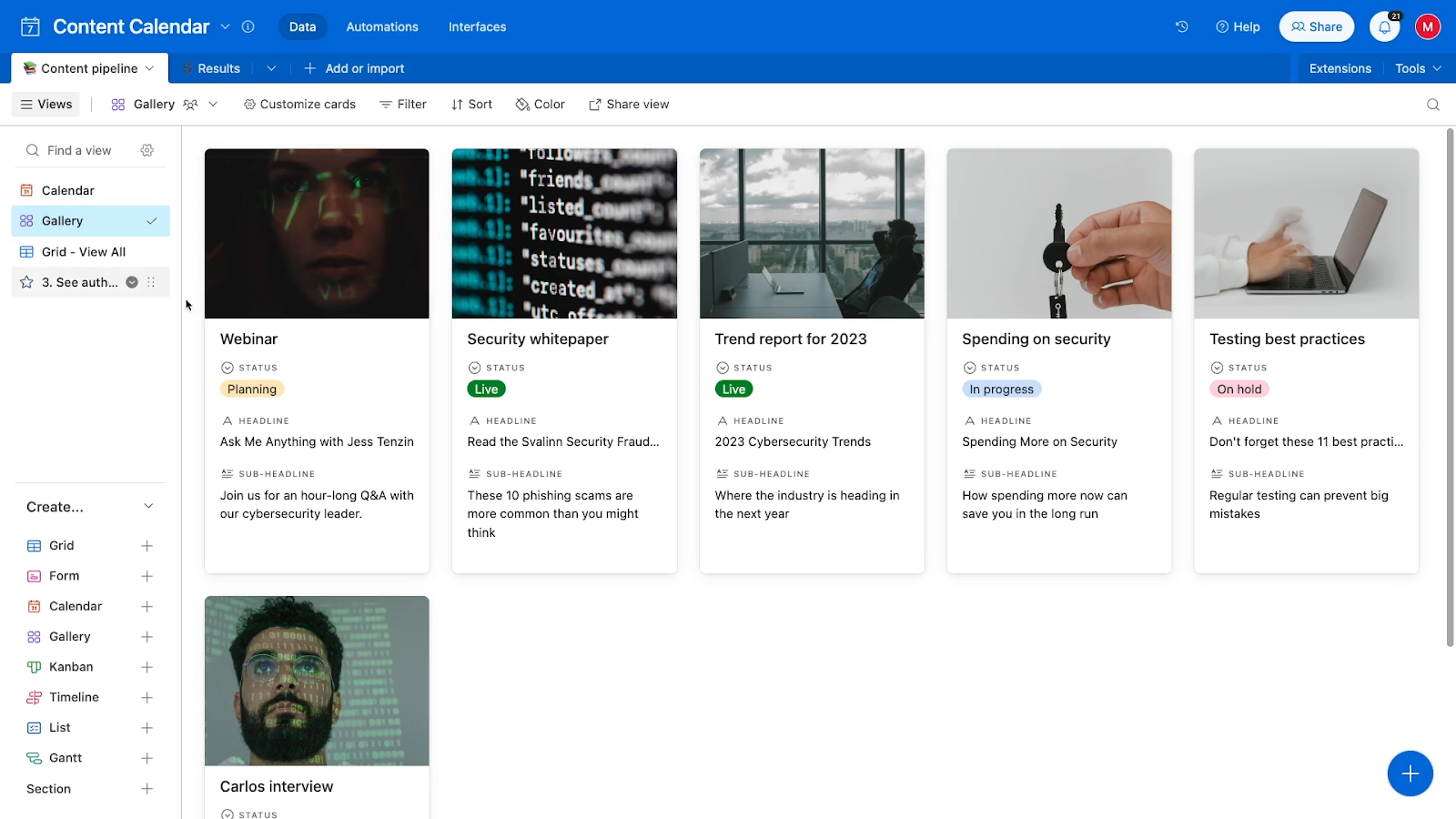This screenshot has height=819, width=1456.
Task: Click Share view
Action: click(x=629, y=105)
